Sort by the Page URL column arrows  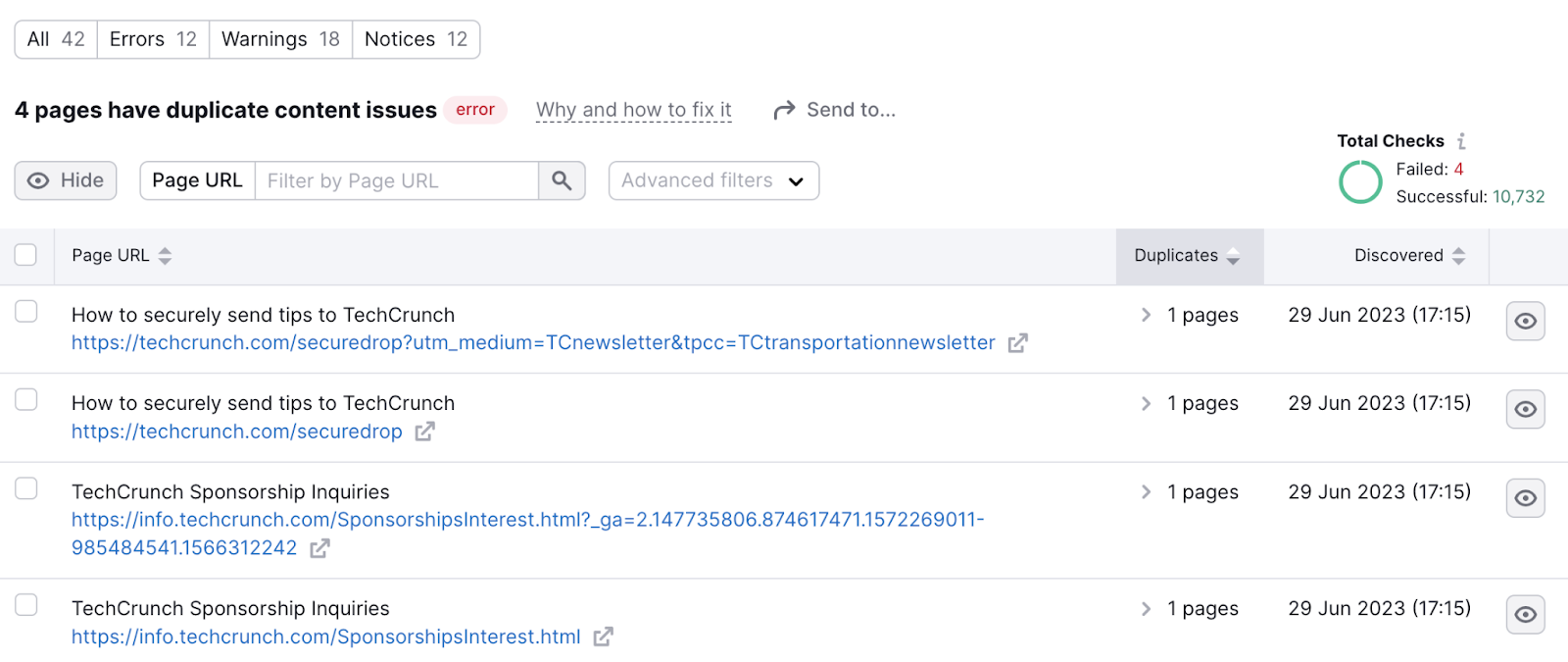164,256
